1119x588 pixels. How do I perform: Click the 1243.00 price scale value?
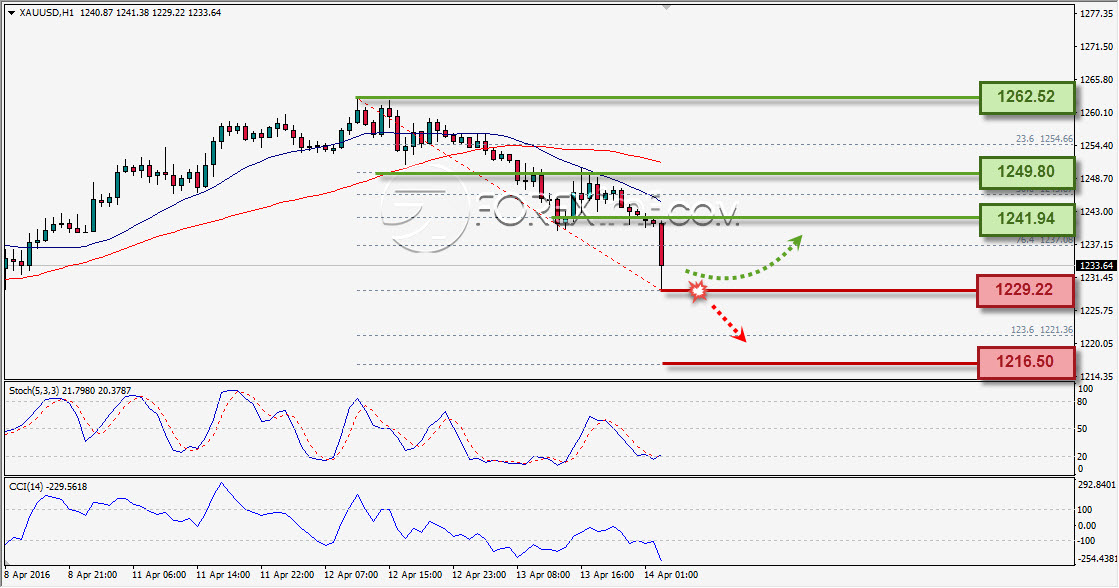click(x=1097, y=211)
